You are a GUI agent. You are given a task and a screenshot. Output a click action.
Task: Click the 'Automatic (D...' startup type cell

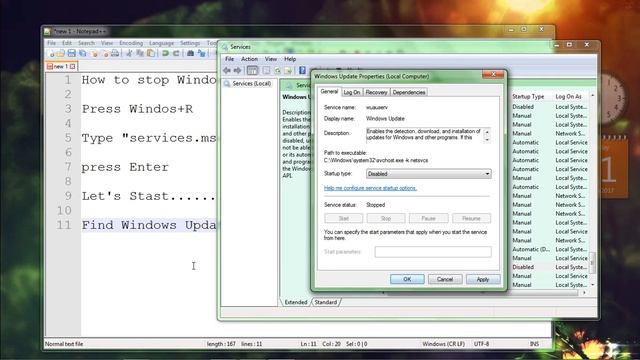[x=531, y=249]
